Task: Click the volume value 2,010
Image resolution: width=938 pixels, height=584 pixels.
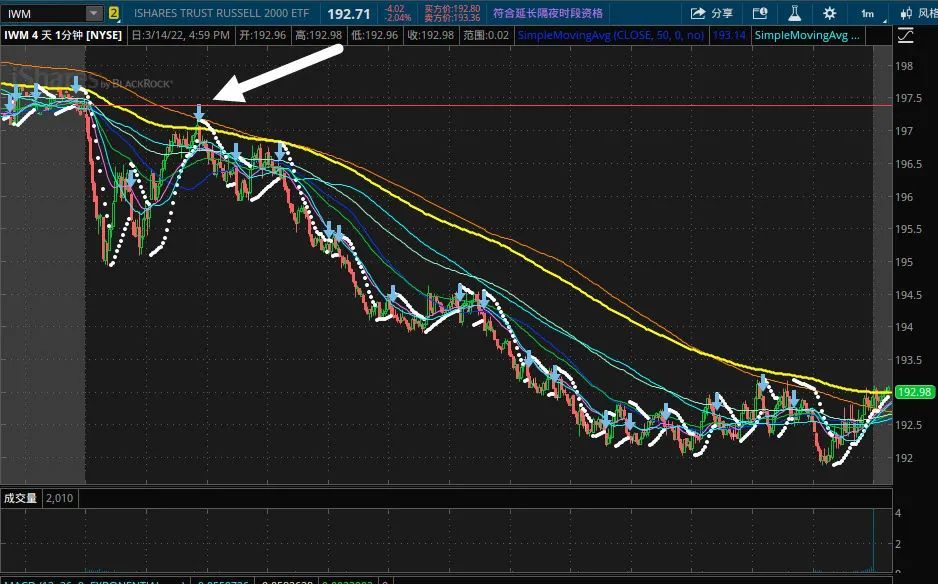Action: pyautogui.click(x=59, y=498)
